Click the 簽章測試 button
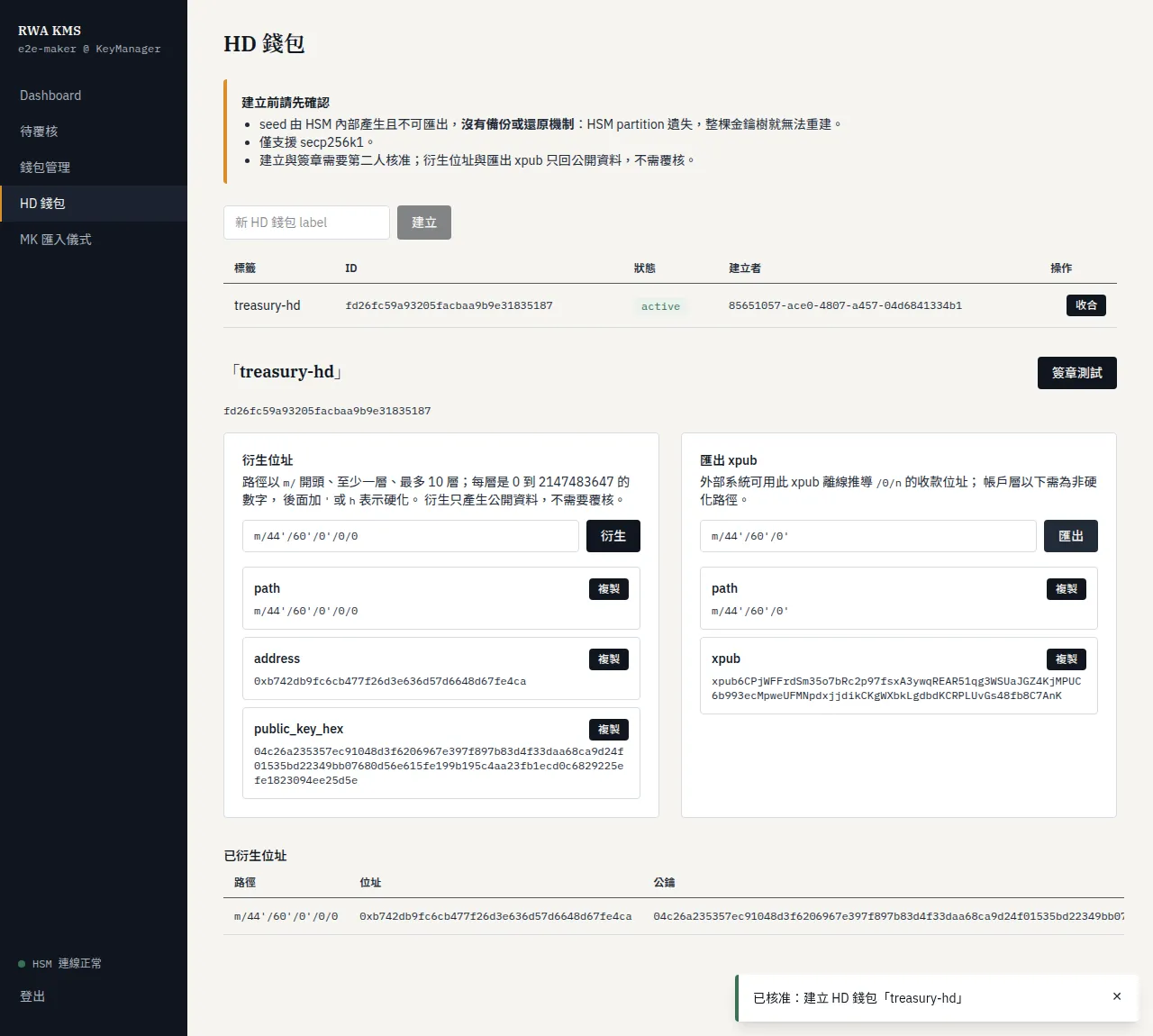This screenshot has height=1036, width=1153. [1077, 373]
